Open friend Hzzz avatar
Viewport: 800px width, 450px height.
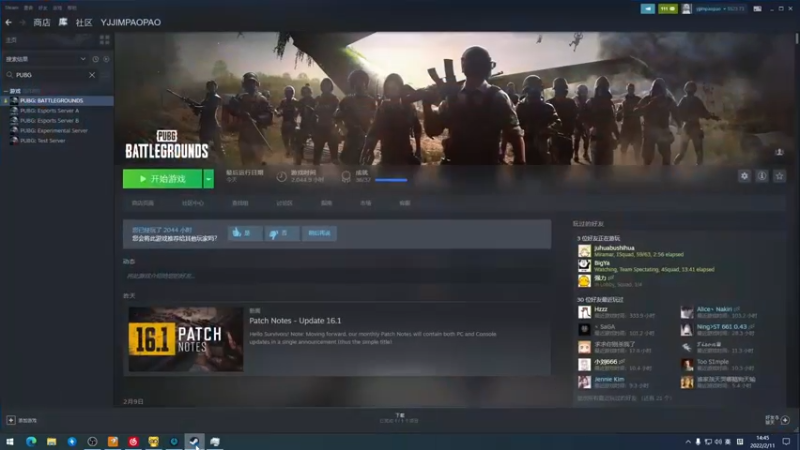pos(584,312)
